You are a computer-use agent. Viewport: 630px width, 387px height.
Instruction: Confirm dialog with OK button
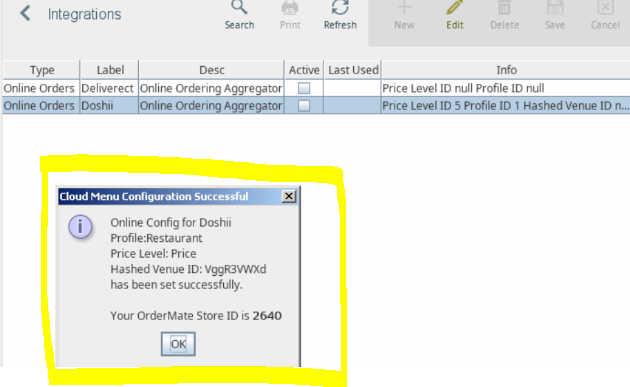click(178, 344)
